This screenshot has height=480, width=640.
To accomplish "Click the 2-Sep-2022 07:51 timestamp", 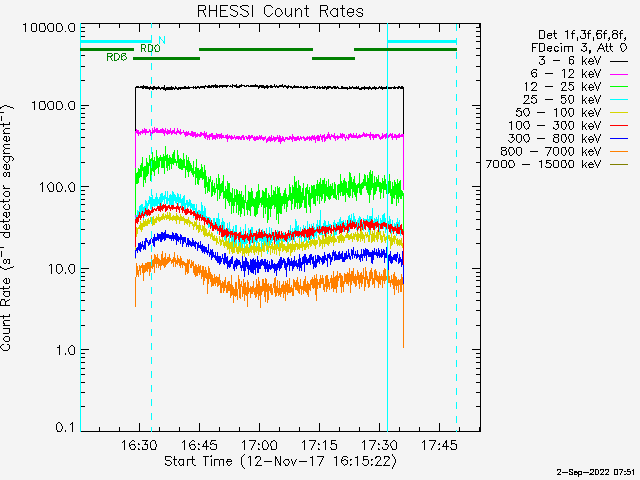I will click(x=596, y=473).
